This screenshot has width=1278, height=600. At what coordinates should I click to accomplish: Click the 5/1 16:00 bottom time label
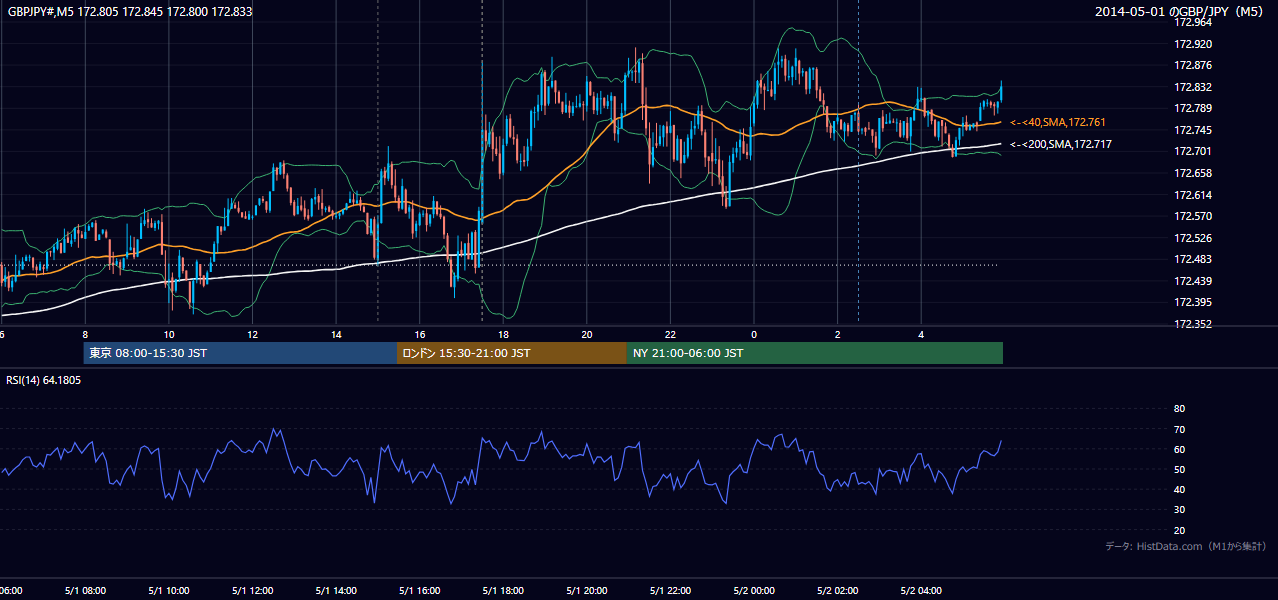[420, 591]
